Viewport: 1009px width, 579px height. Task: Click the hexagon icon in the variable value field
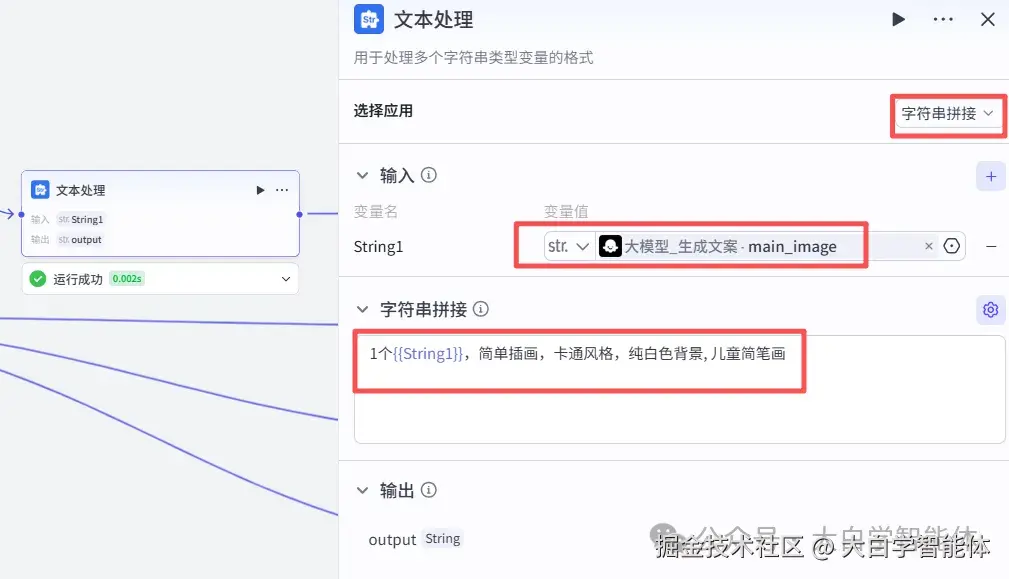(x=951, y=245)
